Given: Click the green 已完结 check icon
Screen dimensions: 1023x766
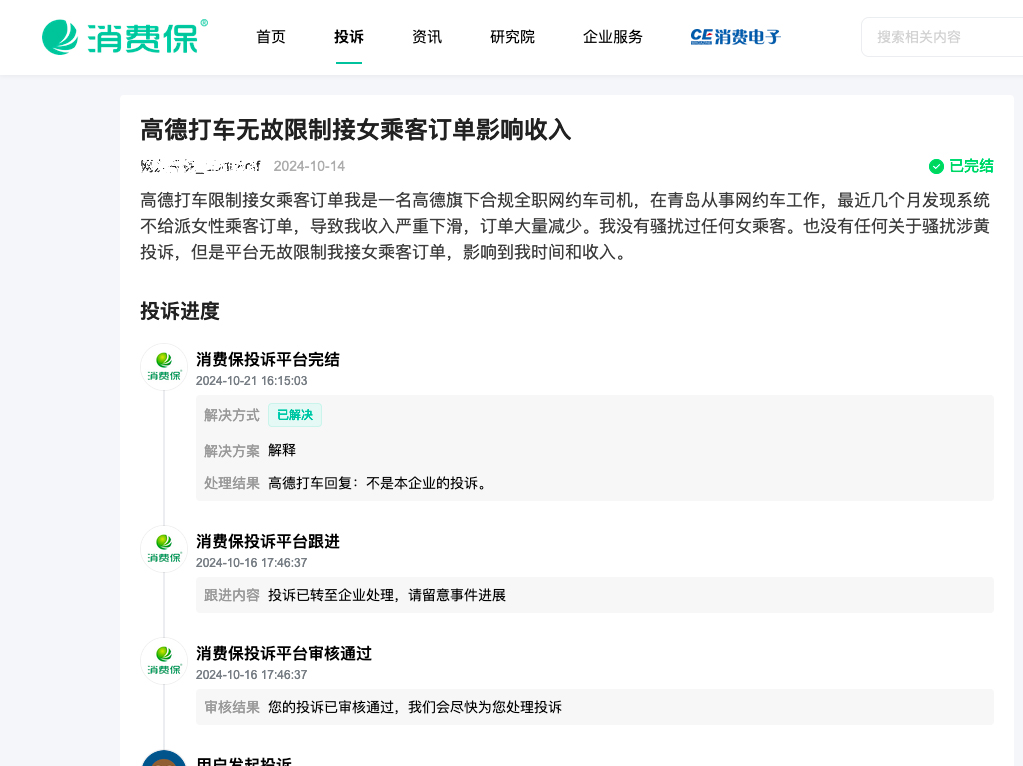Looking at the screenshot, I should point(936,166).
